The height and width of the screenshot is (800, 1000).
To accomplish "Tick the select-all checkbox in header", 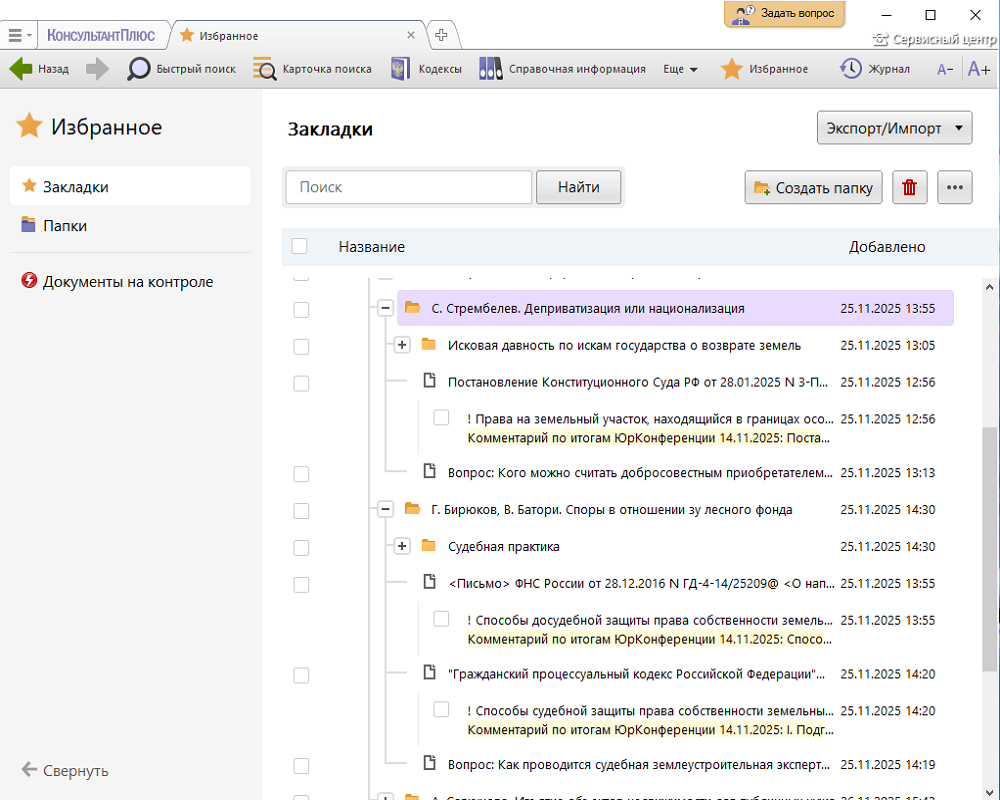I will click(300, 247).
